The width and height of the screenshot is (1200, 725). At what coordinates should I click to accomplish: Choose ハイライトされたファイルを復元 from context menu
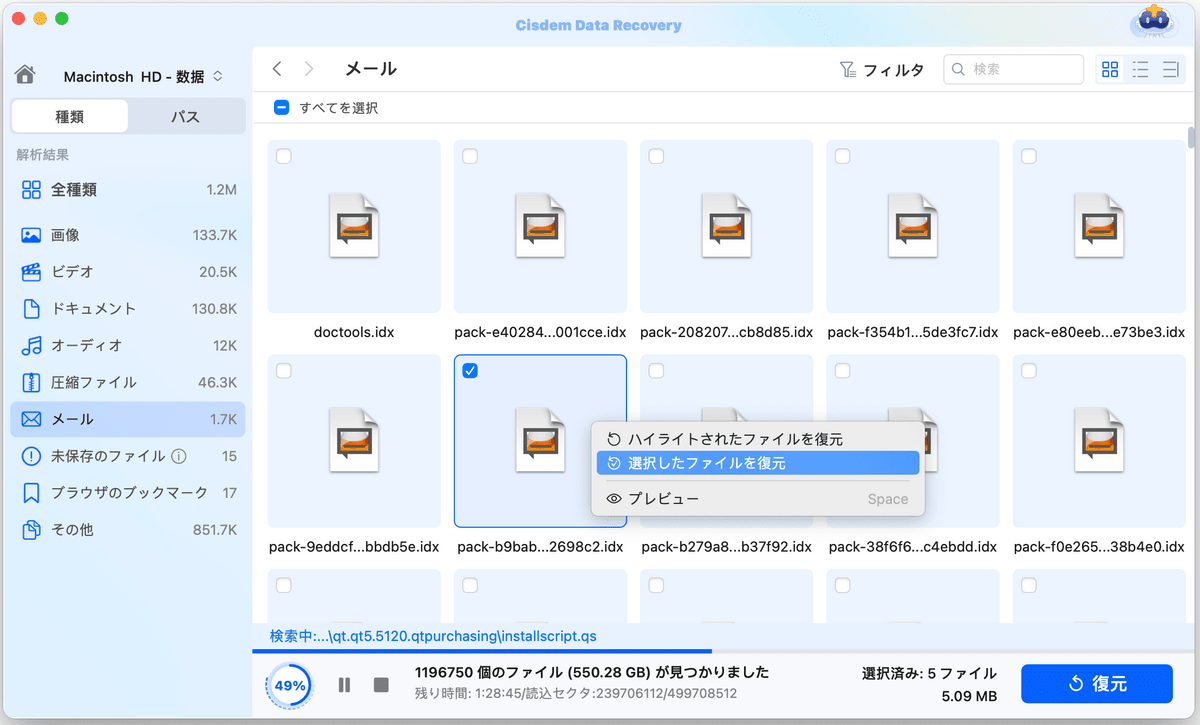pos(757,439)
